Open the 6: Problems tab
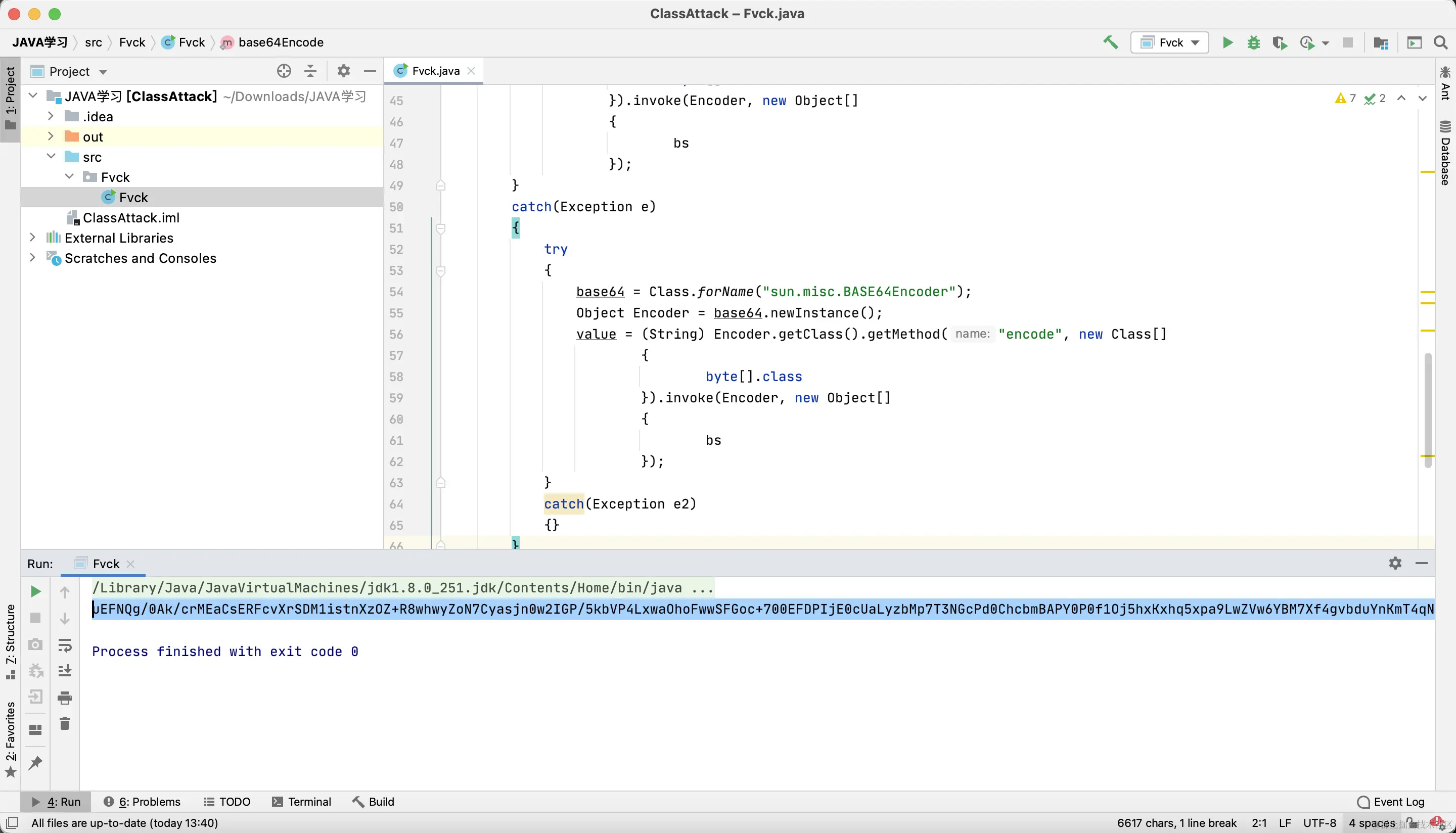Viewport: 1456px width, 833px height. coord(142,802)
